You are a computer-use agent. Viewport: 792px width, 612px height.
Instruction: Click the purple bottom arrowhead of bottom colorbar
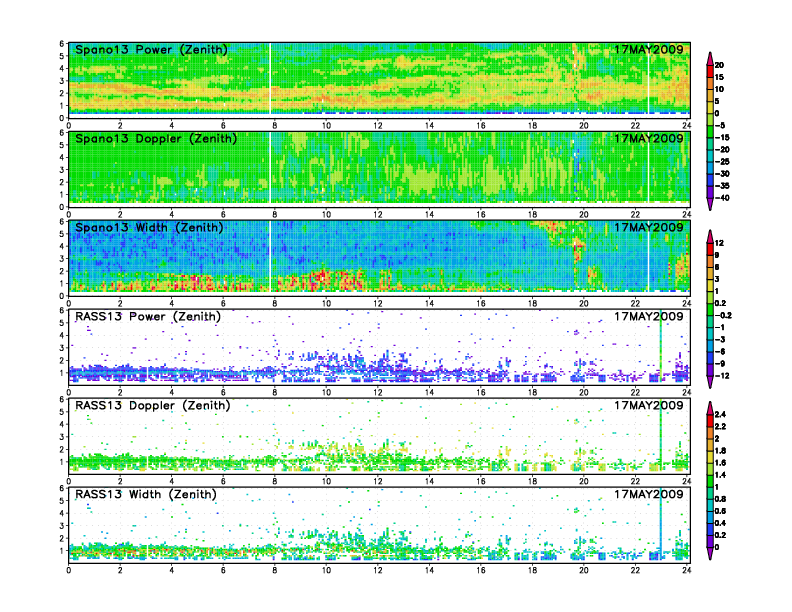tap(710, 553)
